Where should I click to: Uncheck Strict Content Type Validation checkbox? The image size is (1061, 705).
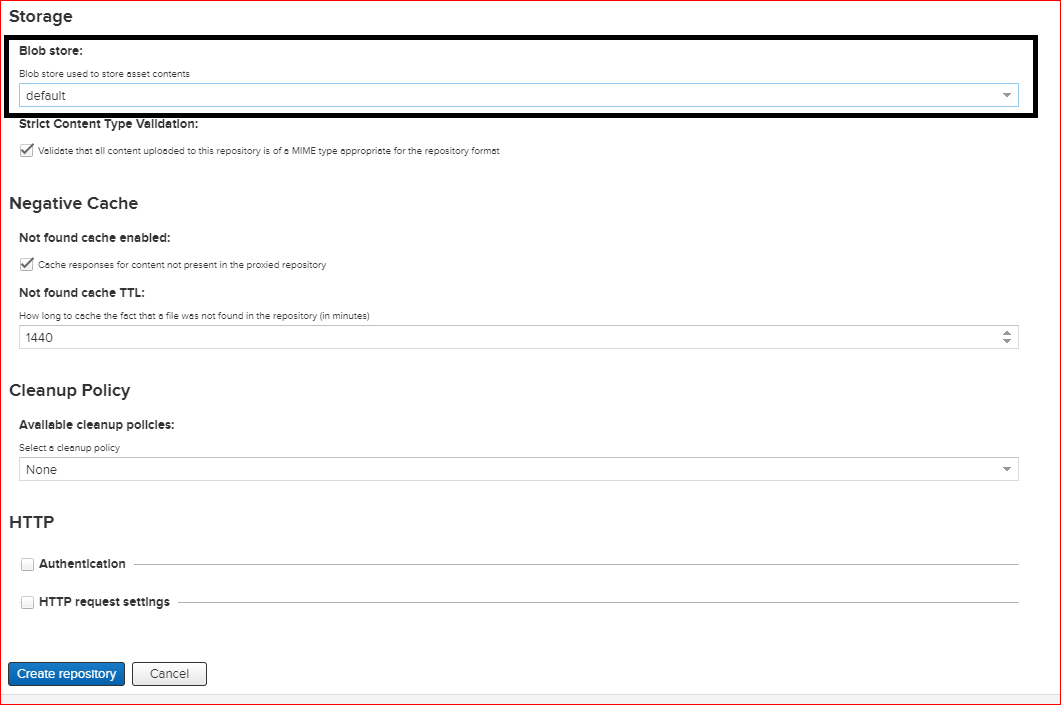pyautogui.click(x=27, y=151)
